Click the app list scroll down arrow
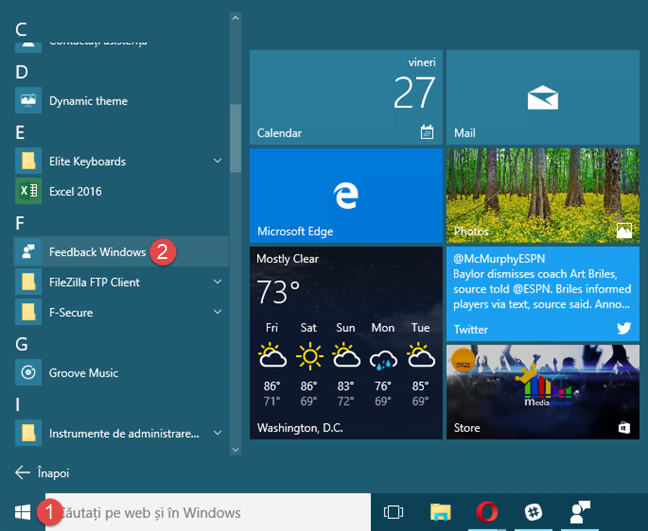The image size is (648, 531). (x=236, y=450)
